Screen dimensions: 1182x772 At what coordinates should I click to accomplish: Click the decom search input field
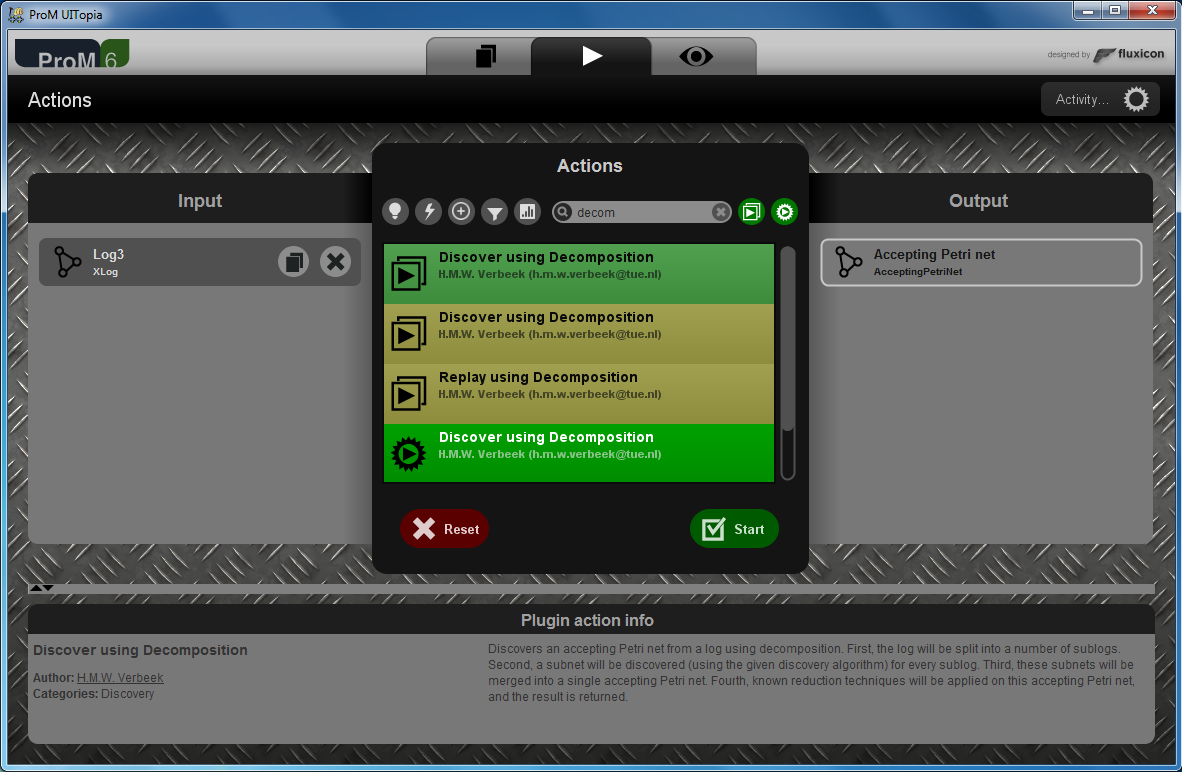[642, 213]
